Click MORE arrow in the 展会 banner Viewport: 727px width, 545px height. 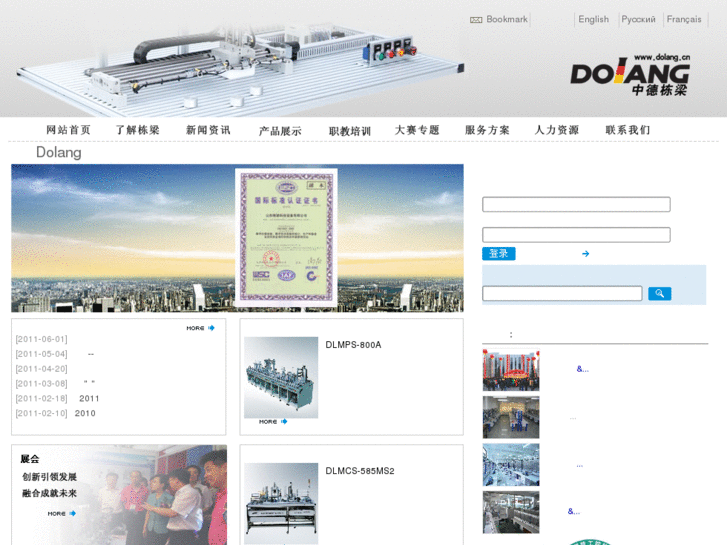[62, 513]
